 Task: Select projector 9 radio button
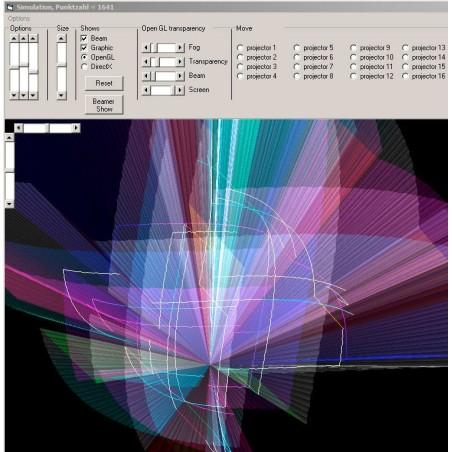353,48
